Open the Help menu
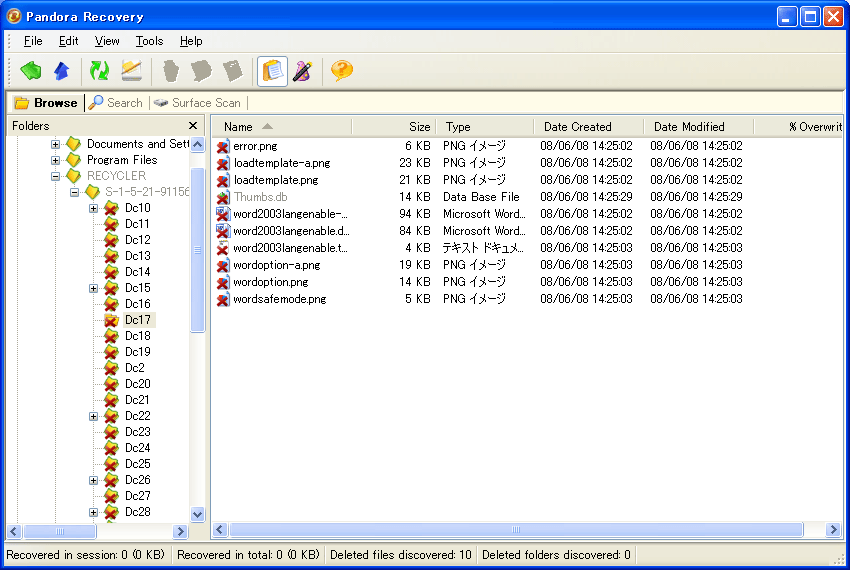 [191, 41]
